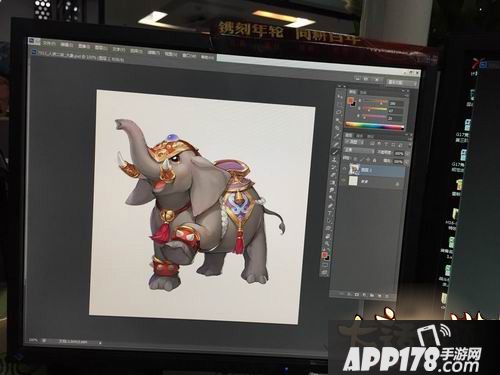Hide the 背景 background layer eye
Screen dimensions: 500x375
[x=343, y=180]
